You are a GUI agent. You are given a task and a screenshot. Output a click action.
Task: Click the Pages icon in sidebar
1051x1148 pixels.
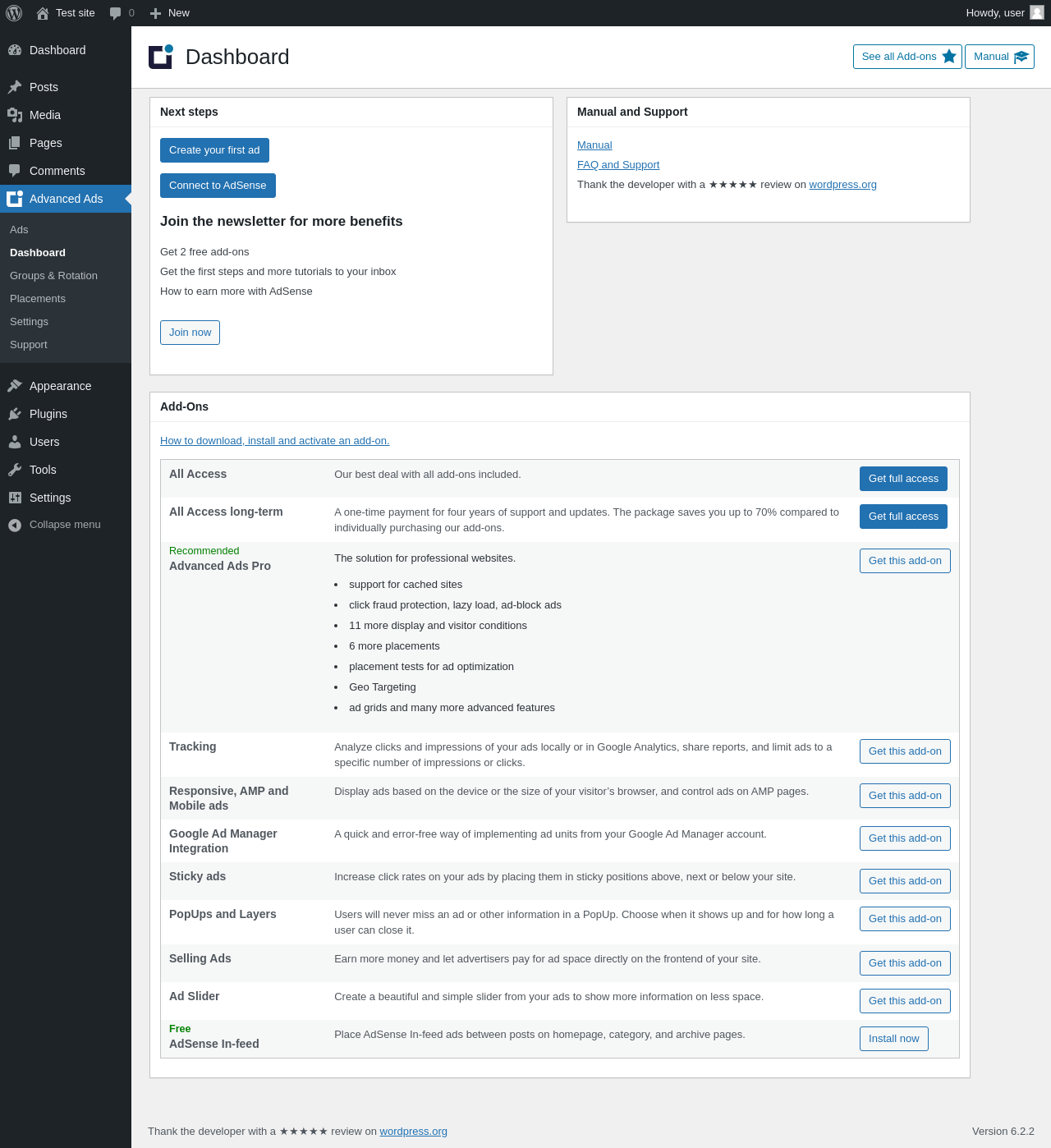point(15,143)
